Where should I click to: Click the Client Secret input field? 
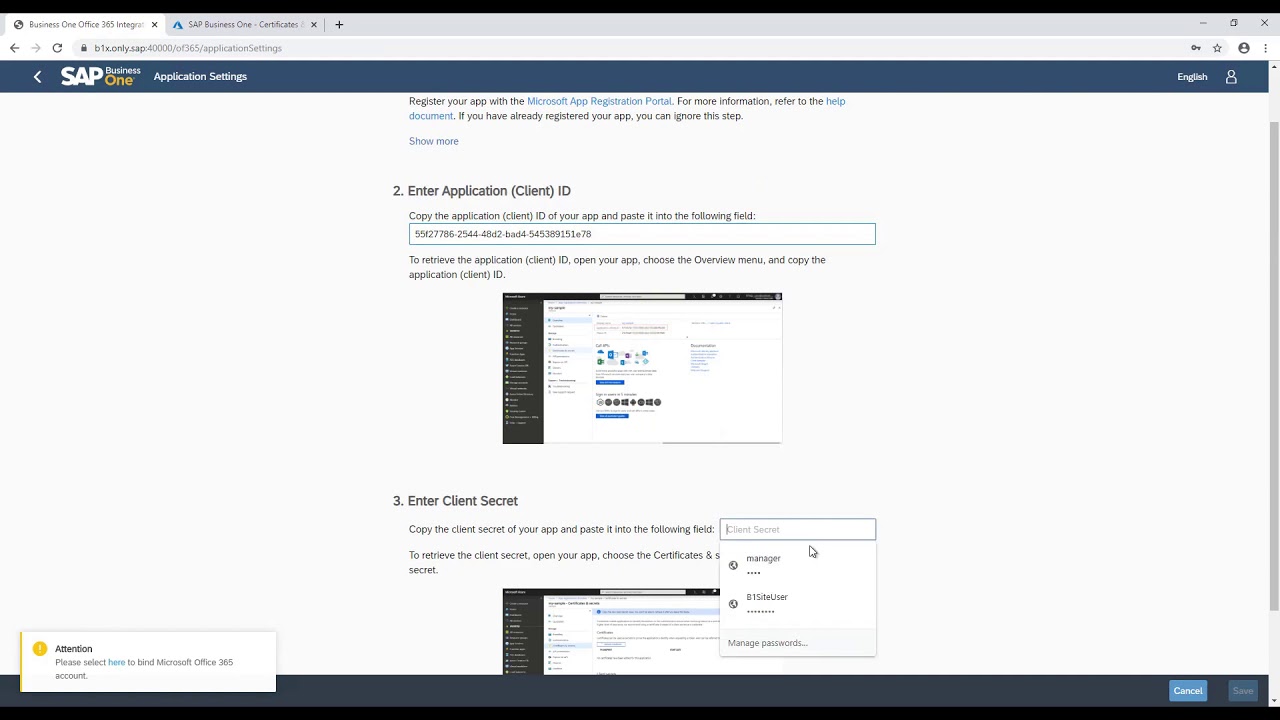click(797, 529)
